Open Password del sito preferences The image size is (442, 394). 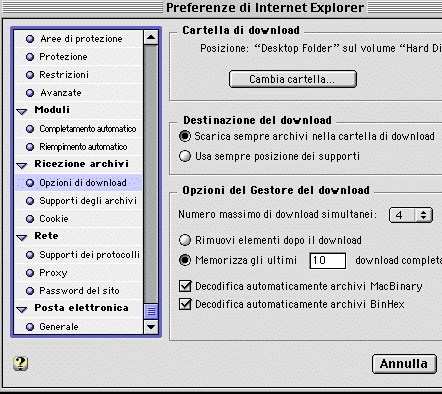coord(79,291)
